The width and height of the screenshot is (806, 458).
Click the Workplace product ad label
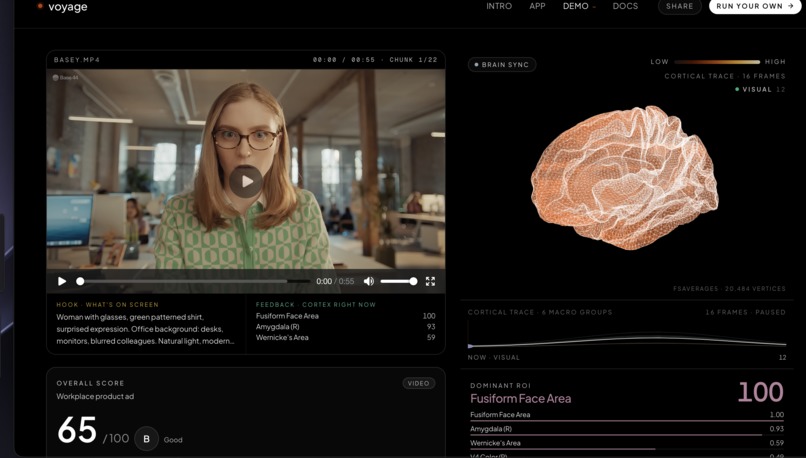point(95,396)
